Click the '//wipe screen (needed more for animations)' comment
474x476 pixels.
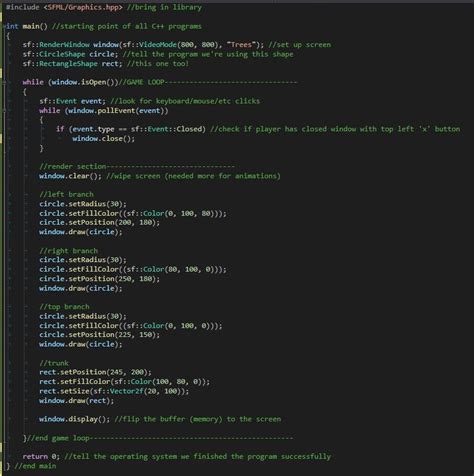193,176
